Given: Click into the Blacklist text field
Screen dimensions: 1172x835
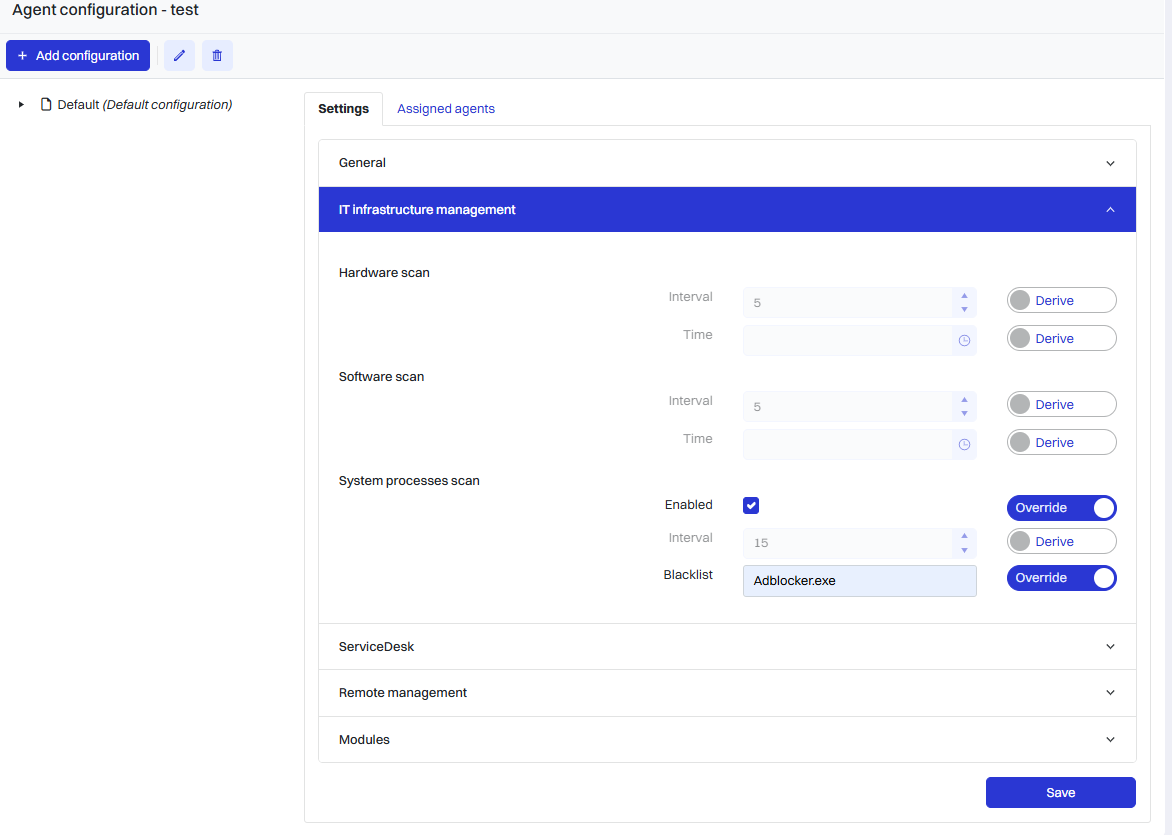Looking at the screenshot, I should coord(860,581).
